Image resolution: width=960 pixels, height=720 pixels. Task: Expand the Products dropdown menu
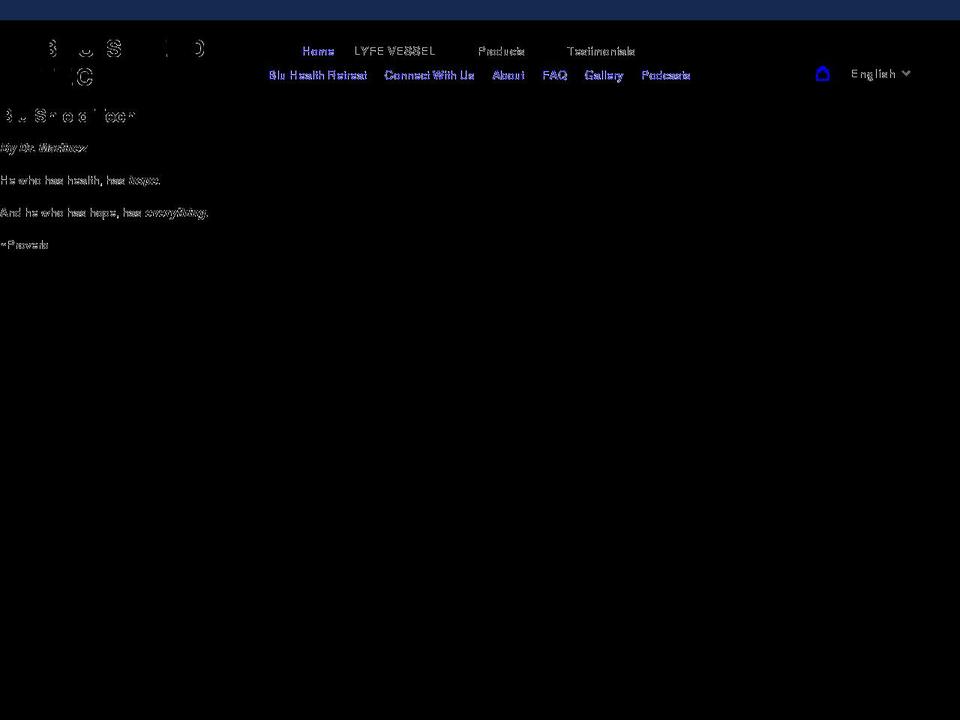pyautogui.click(x=501, y=51)
